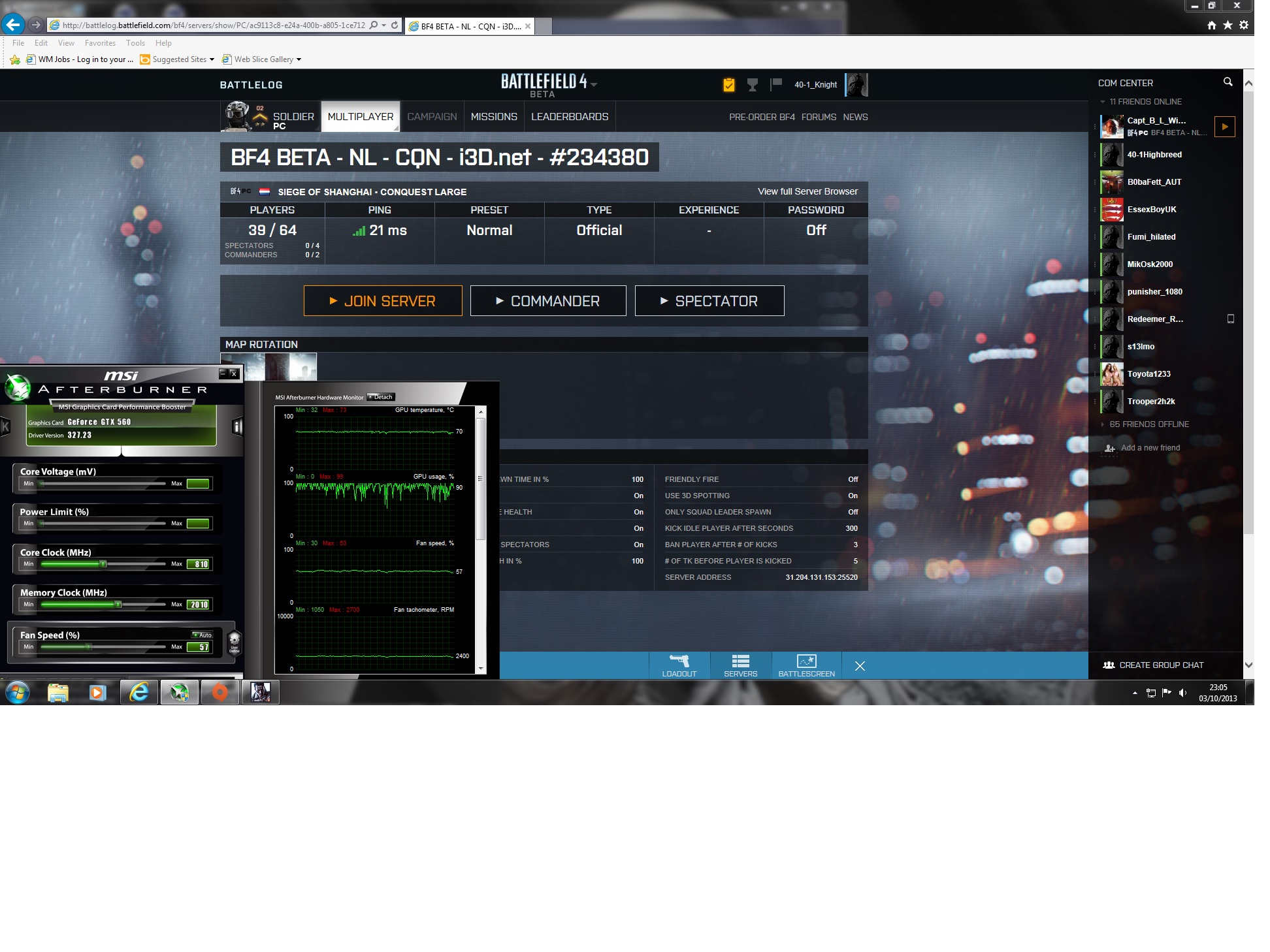Open Windows Media Player from the taskbar

(98, 692)
